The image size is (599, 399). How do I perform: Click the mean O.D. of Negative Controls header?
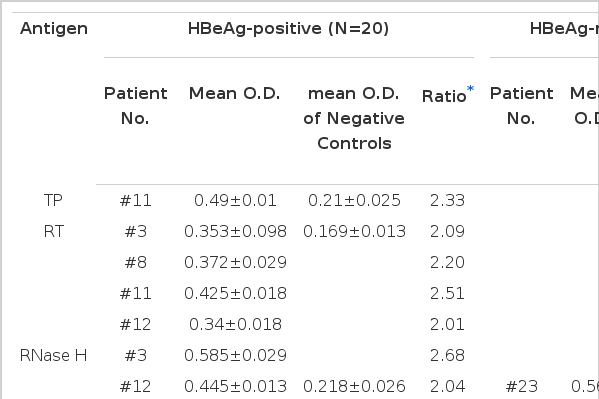tap(354, 118)
